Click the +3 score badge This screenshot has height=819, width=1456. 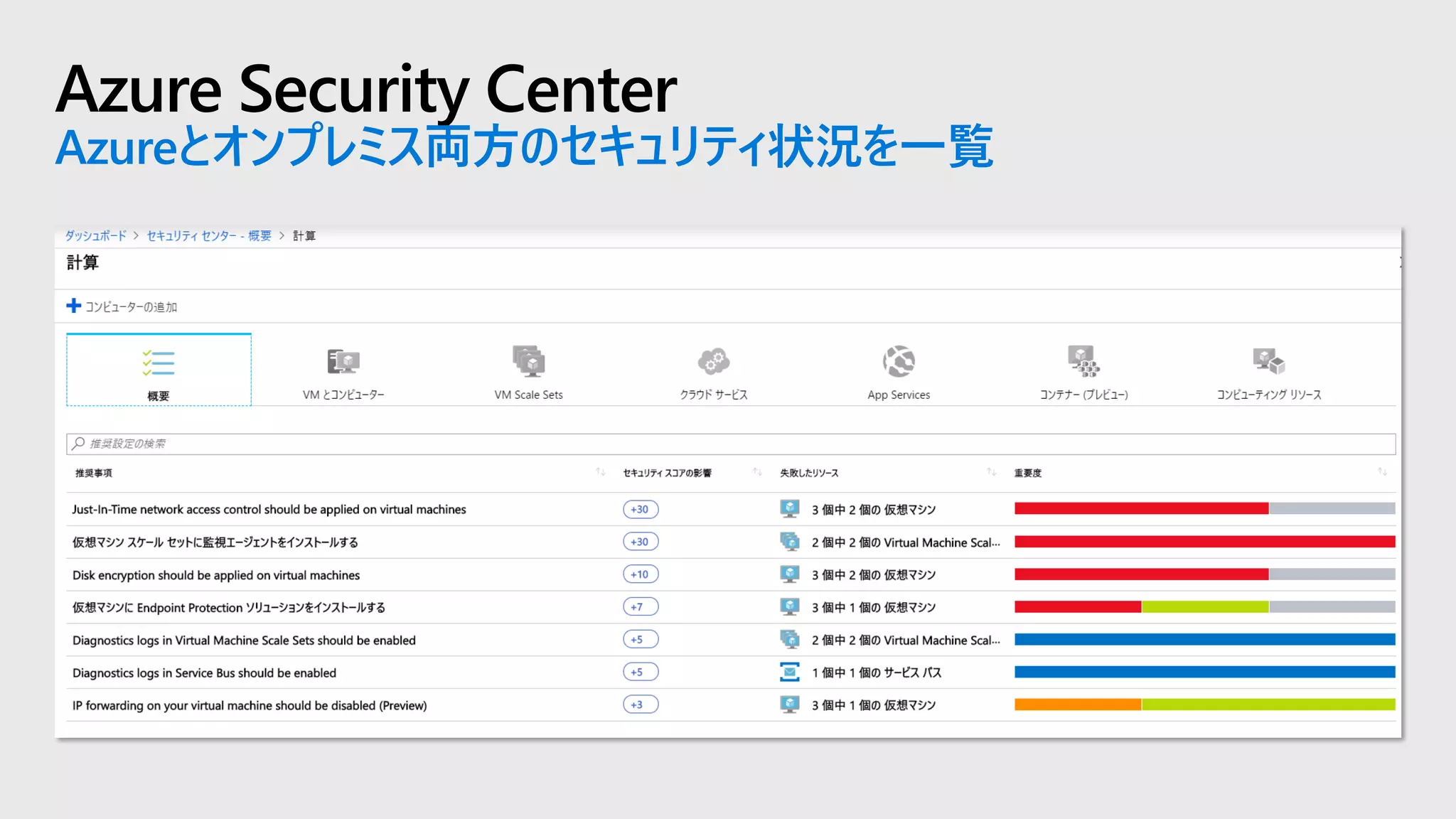[641, 705]
